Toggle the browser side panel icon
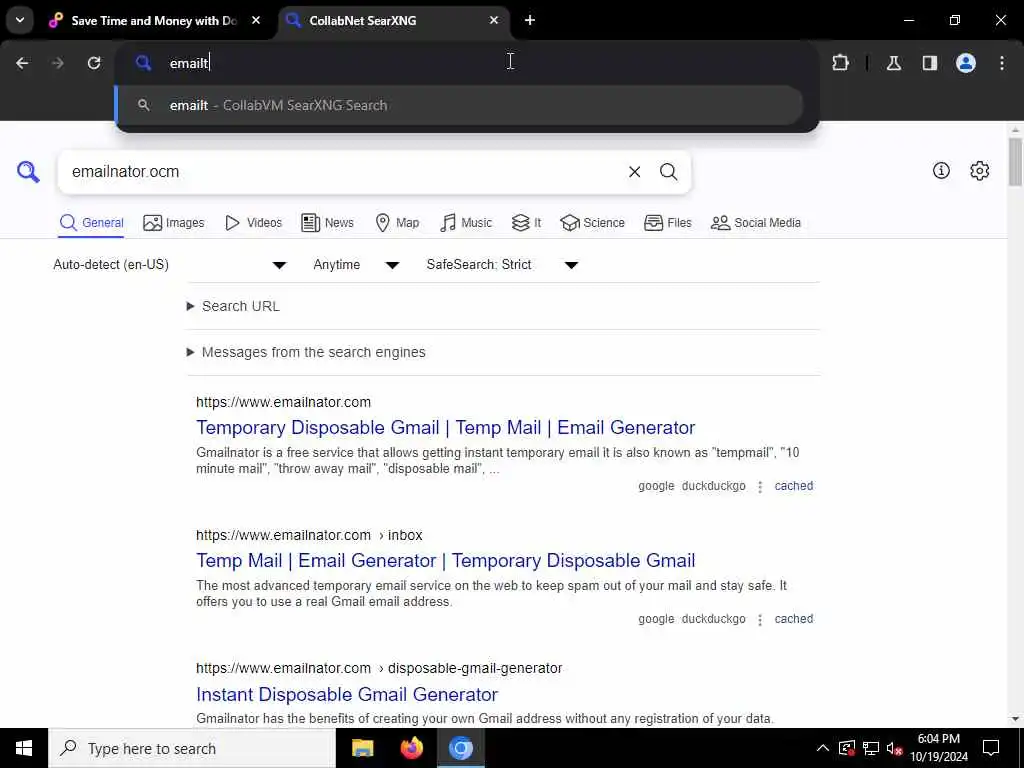Image resolution: width=1024 pixels, height=768 pixels. (930, 63)
